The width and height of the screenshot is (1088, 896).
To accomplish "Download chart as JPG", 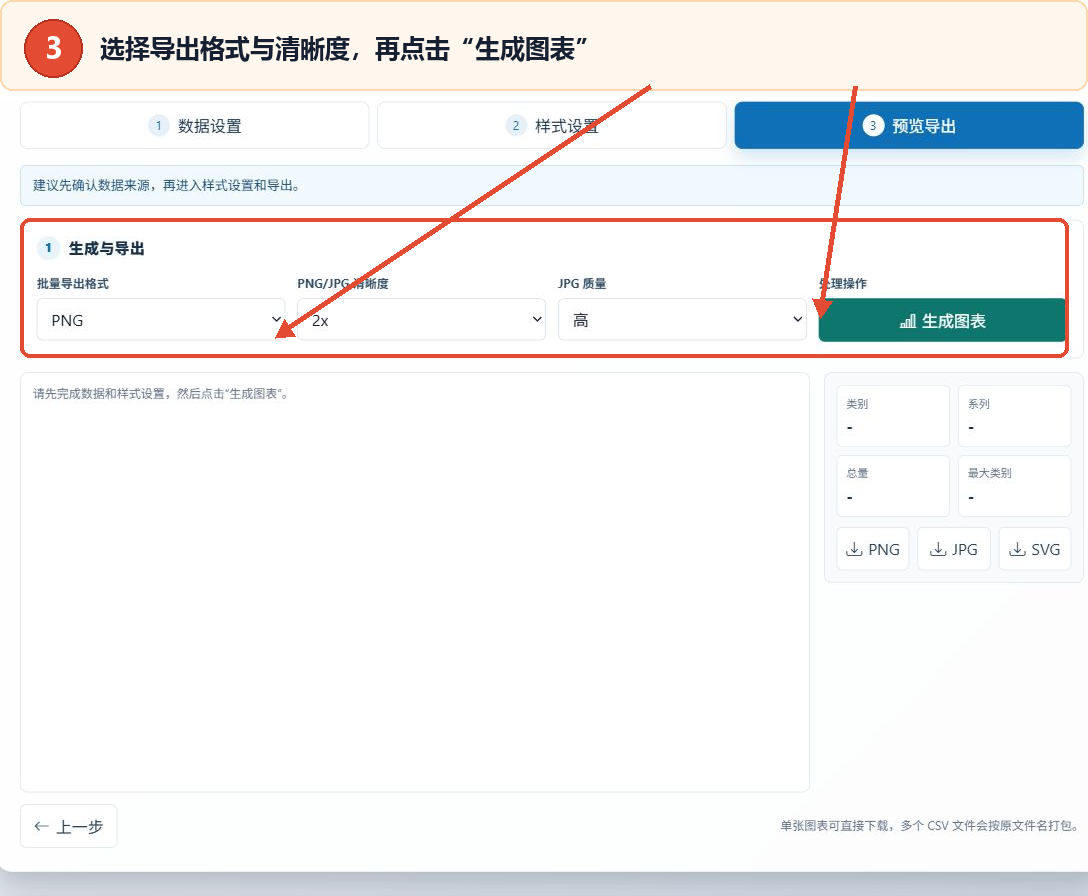I will click(953, 549).
